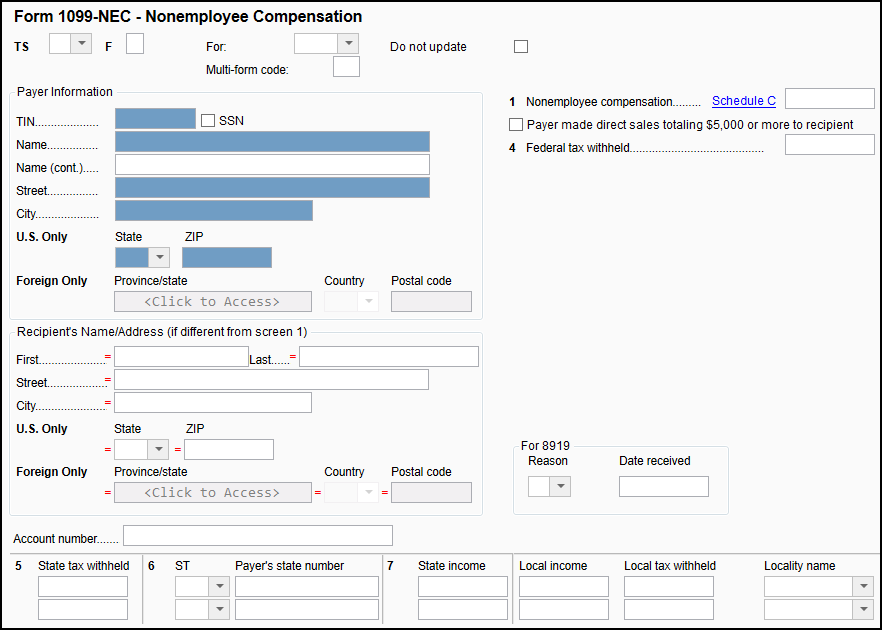The height and width of the screenshot is (630, 882).
Task: Open the Schedule C link
Action: [x=743, y=101]
